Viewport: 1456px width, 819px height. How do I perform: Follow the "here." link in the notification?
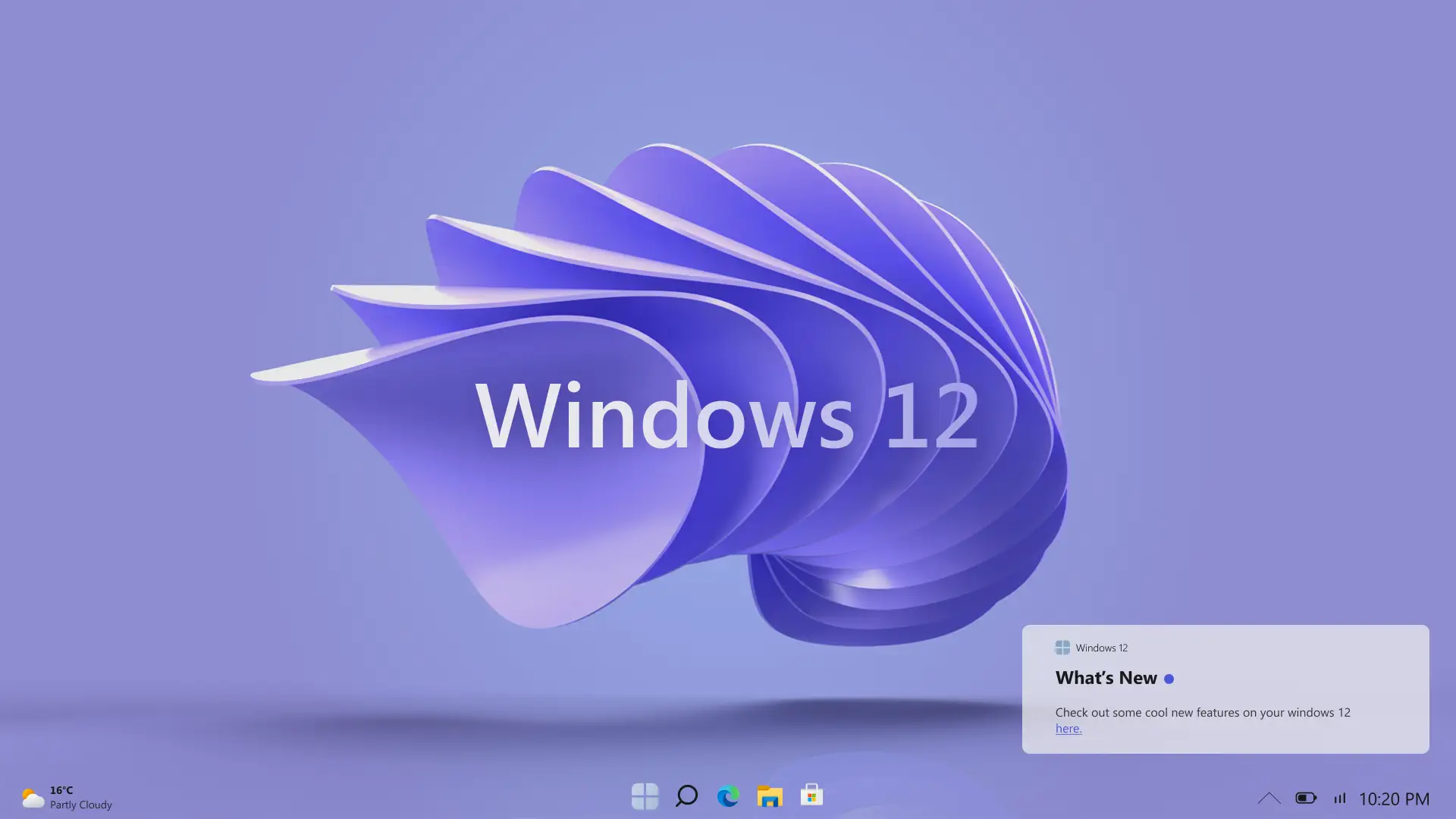(x=1068, y=729)
